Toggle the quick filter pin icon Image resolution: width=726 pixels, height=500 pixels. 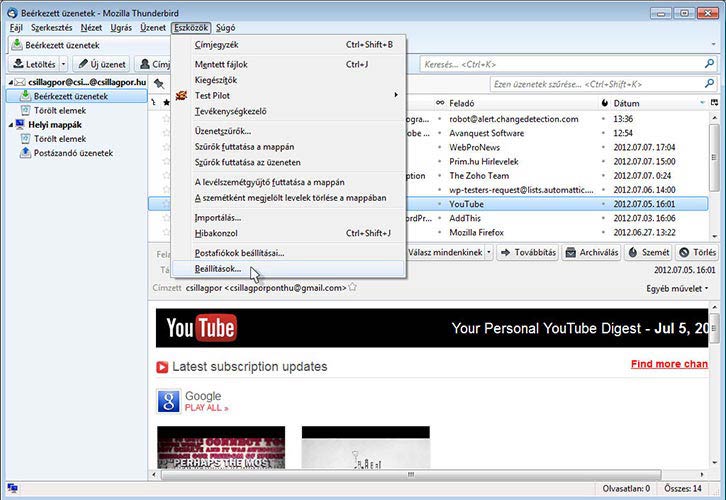tap(159, 86)
